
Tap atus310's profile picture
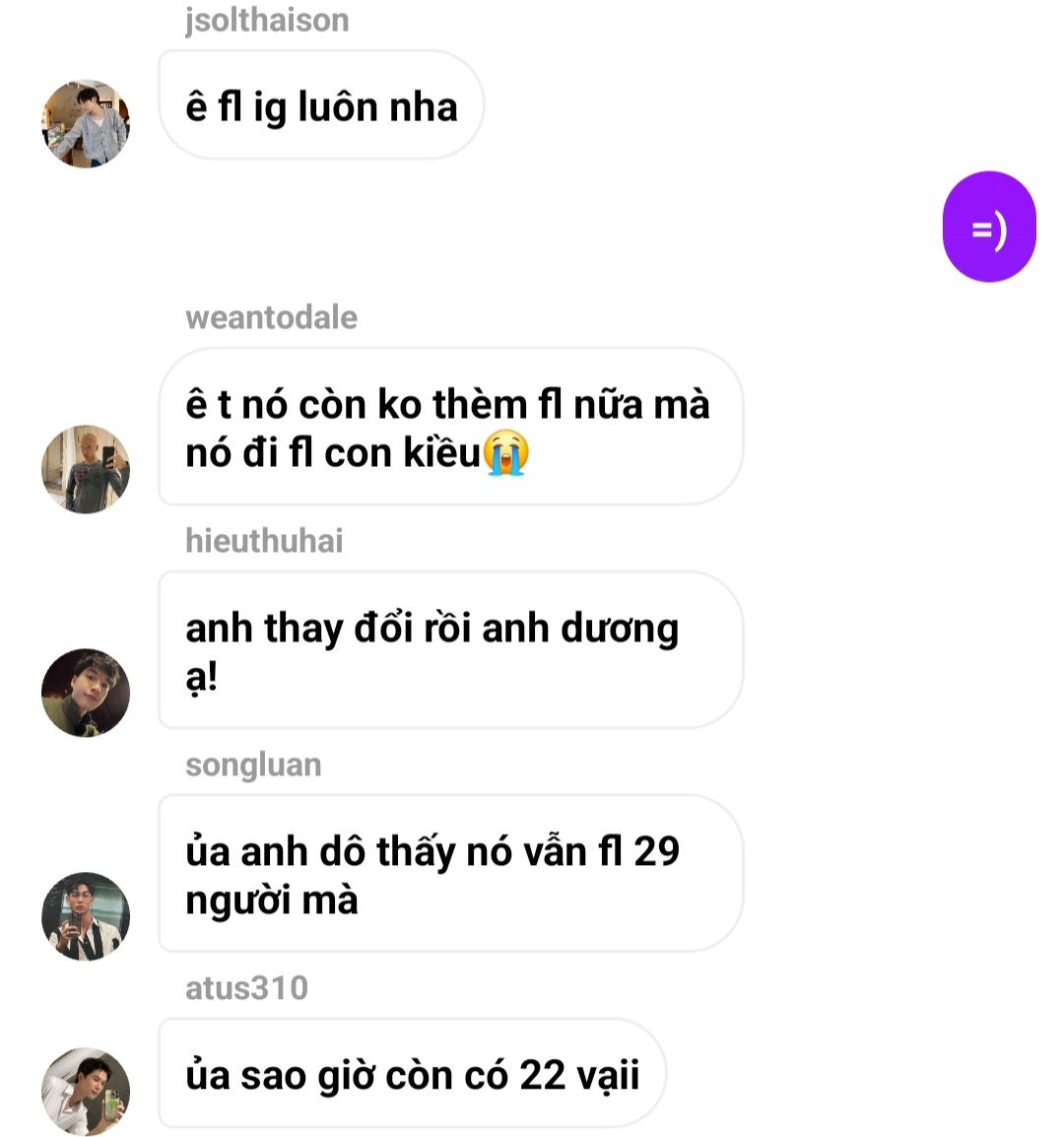(x=86, y=1092)
